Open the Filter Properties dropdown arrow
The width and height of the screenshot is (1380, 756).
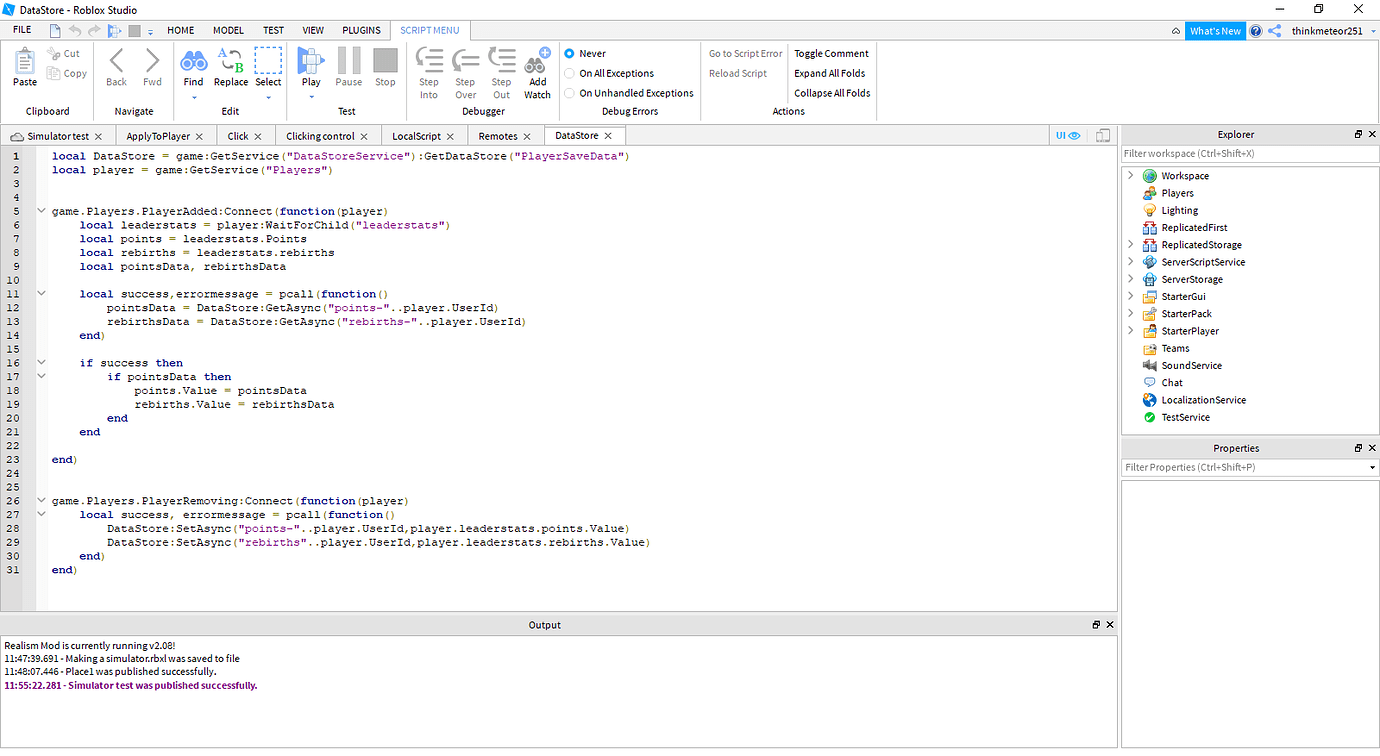(x=1372, y=468)
